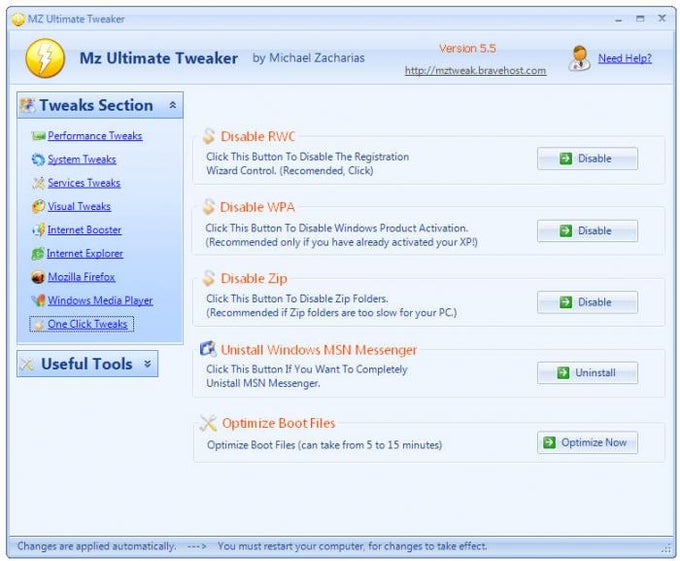This screenshot has height=561, width=680.
Task: Open the Performance Tweaks page
Action: coord(95,136)
